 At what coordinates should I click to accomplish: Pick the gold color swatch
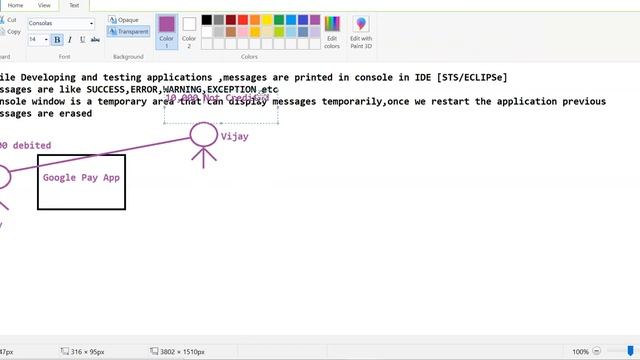[x=255, y=32]
